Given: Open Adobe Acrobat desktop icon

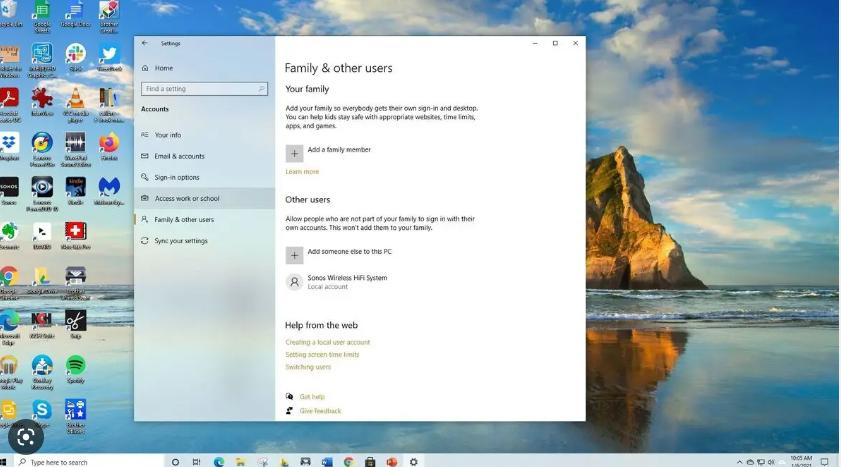Looking at the screenshot, I should (x=9, y=105).
